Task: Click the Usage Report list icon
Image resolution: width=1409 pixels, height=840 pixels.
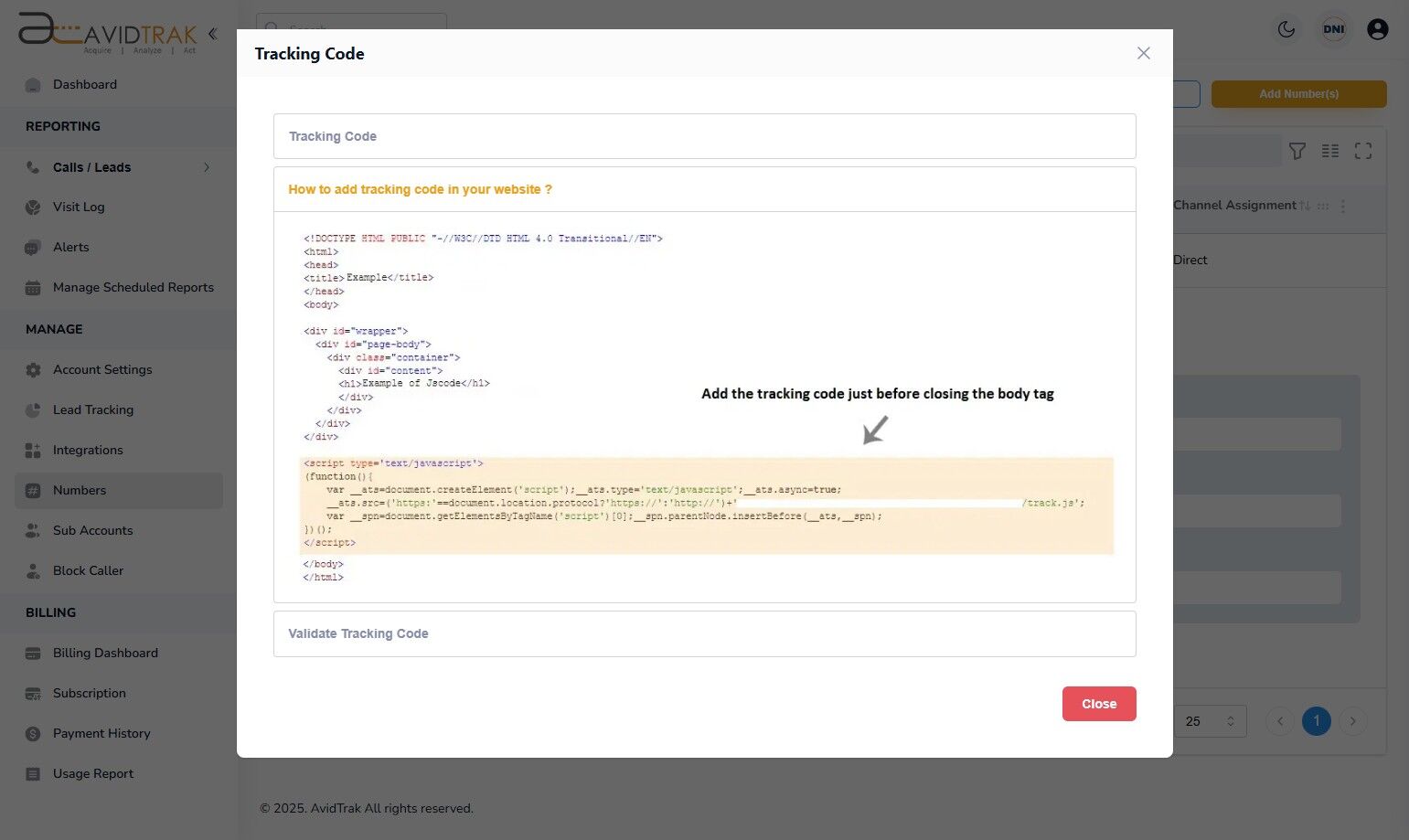Action: pyautogui.click(x=33, y=774)
